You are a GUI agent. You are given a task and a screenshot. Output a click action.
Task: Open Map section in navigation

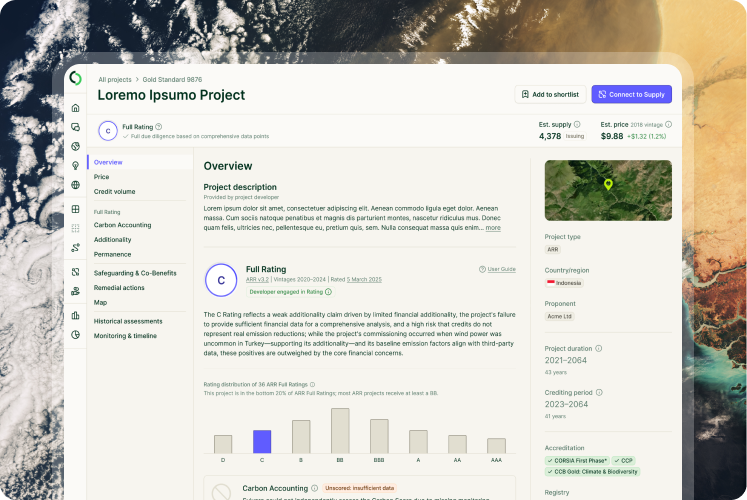coord(100,302)
